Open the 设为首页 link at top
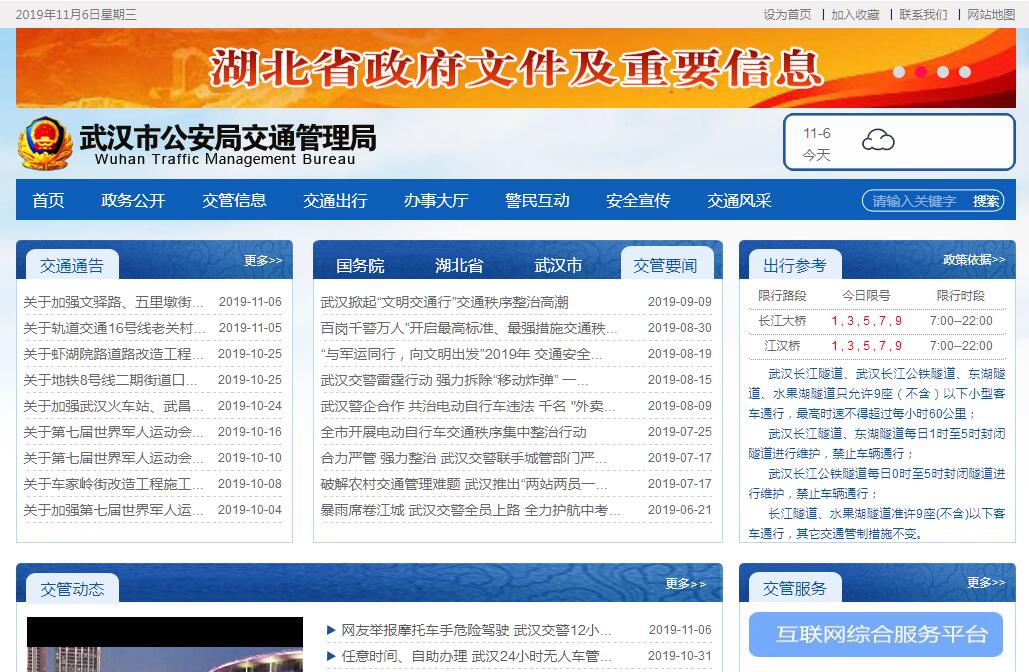This screenshot has height=672, width=1029. [x=787, y=14]
